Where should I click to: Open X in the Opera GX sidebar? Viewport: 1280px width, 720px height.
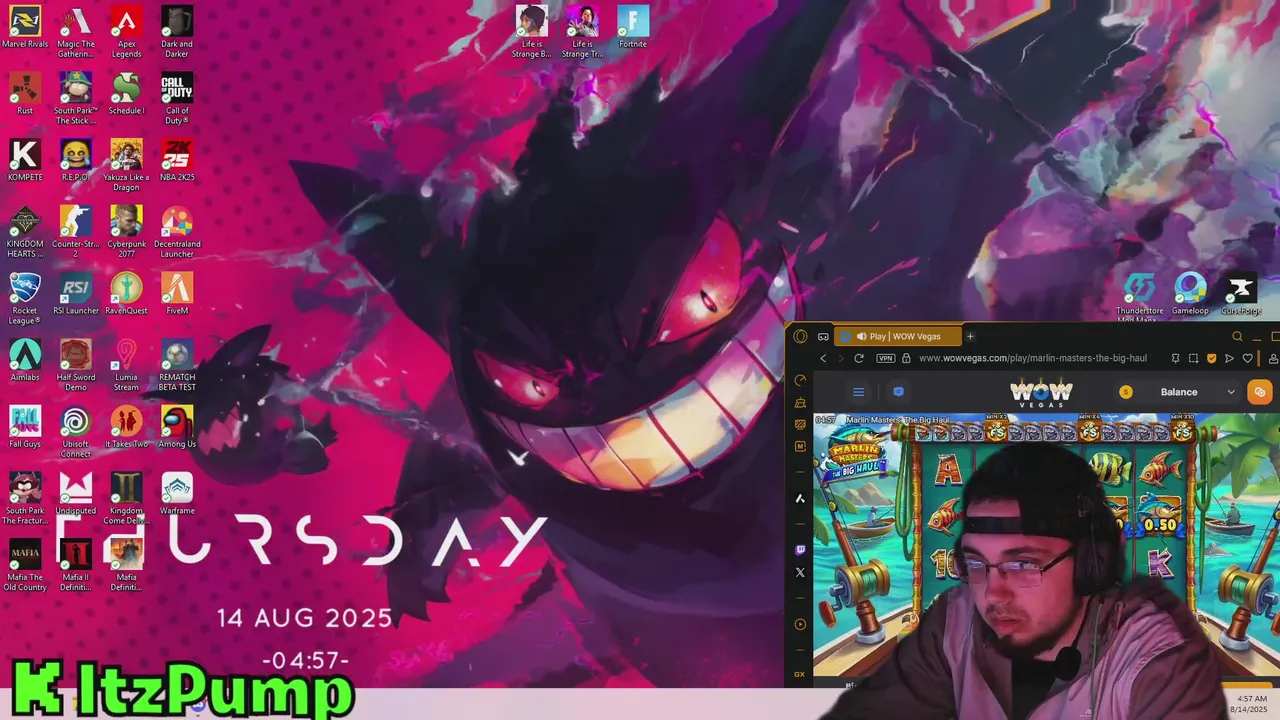point(800,572)
